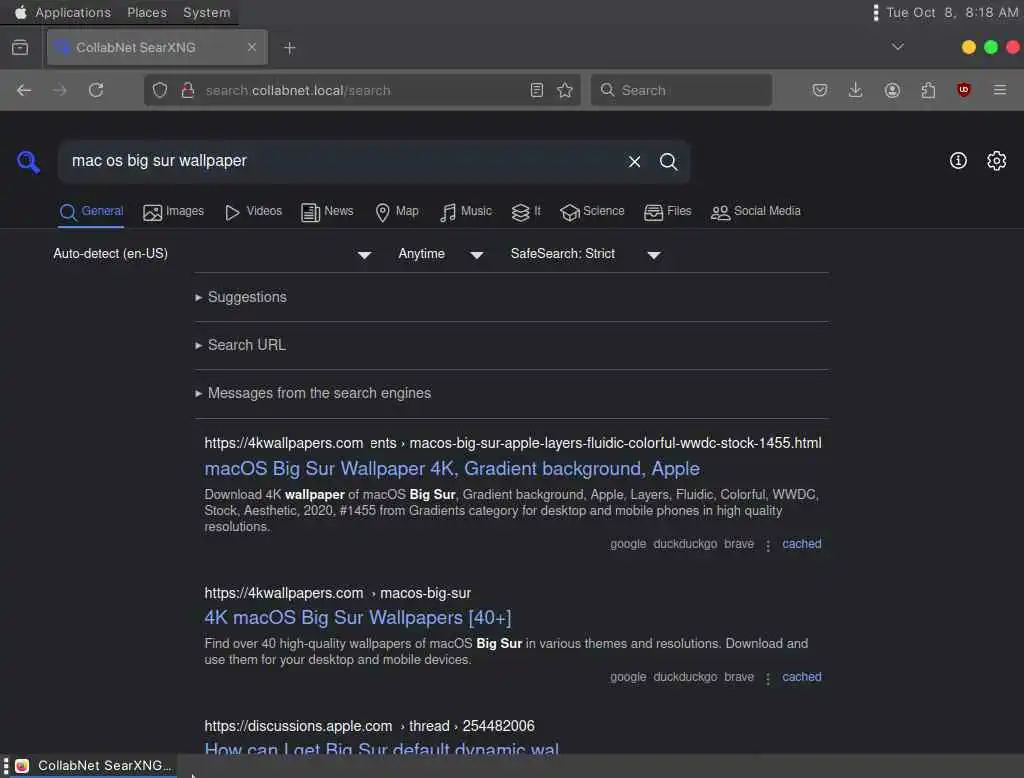Click the SearXNG logo magnifier icon
Image resolution: width=1024 pixels, height=778 pixels.
click(x=28, y=161)
